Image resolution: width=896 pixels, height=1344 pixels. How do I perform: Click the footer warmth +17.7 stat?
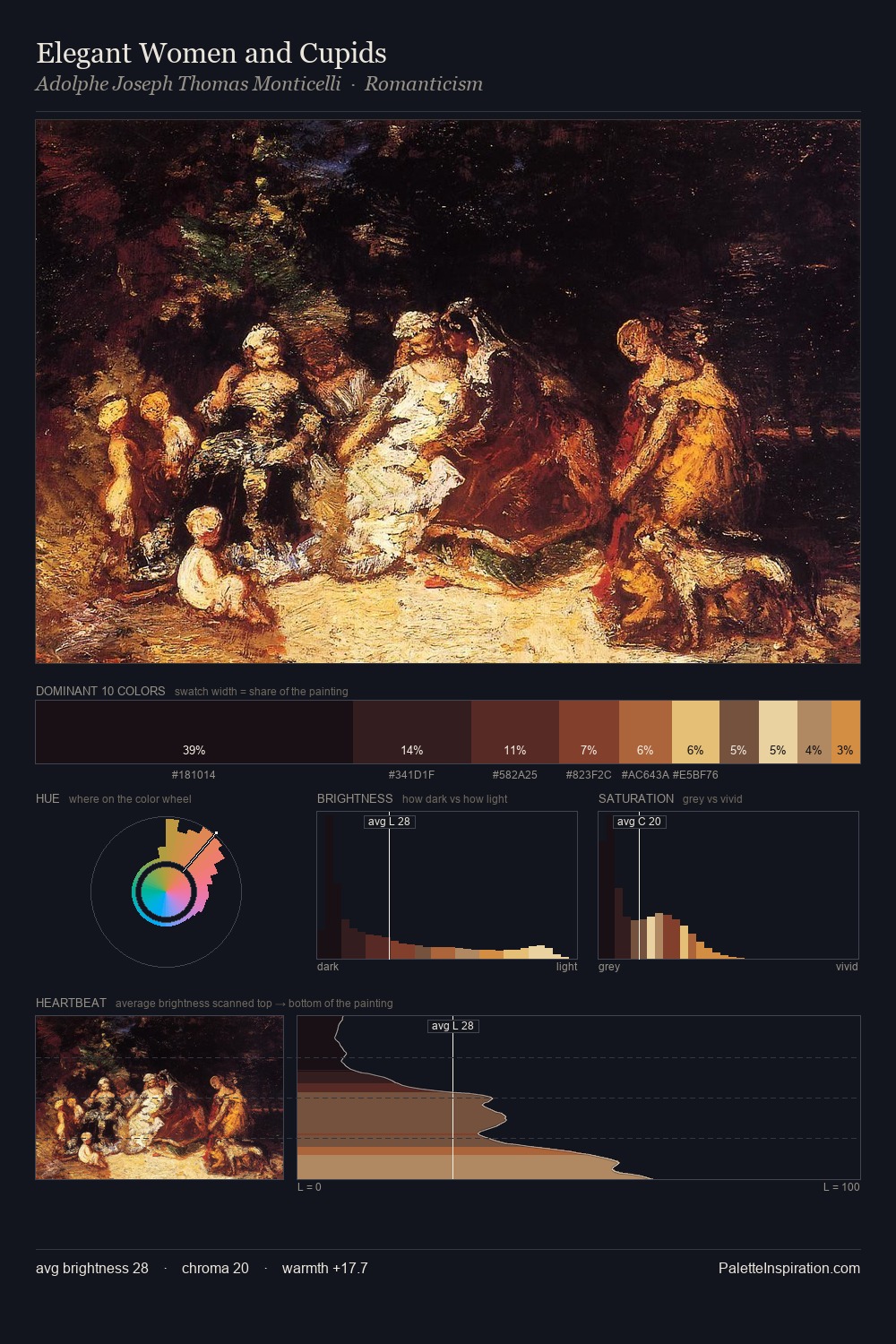pos(324,1269)
